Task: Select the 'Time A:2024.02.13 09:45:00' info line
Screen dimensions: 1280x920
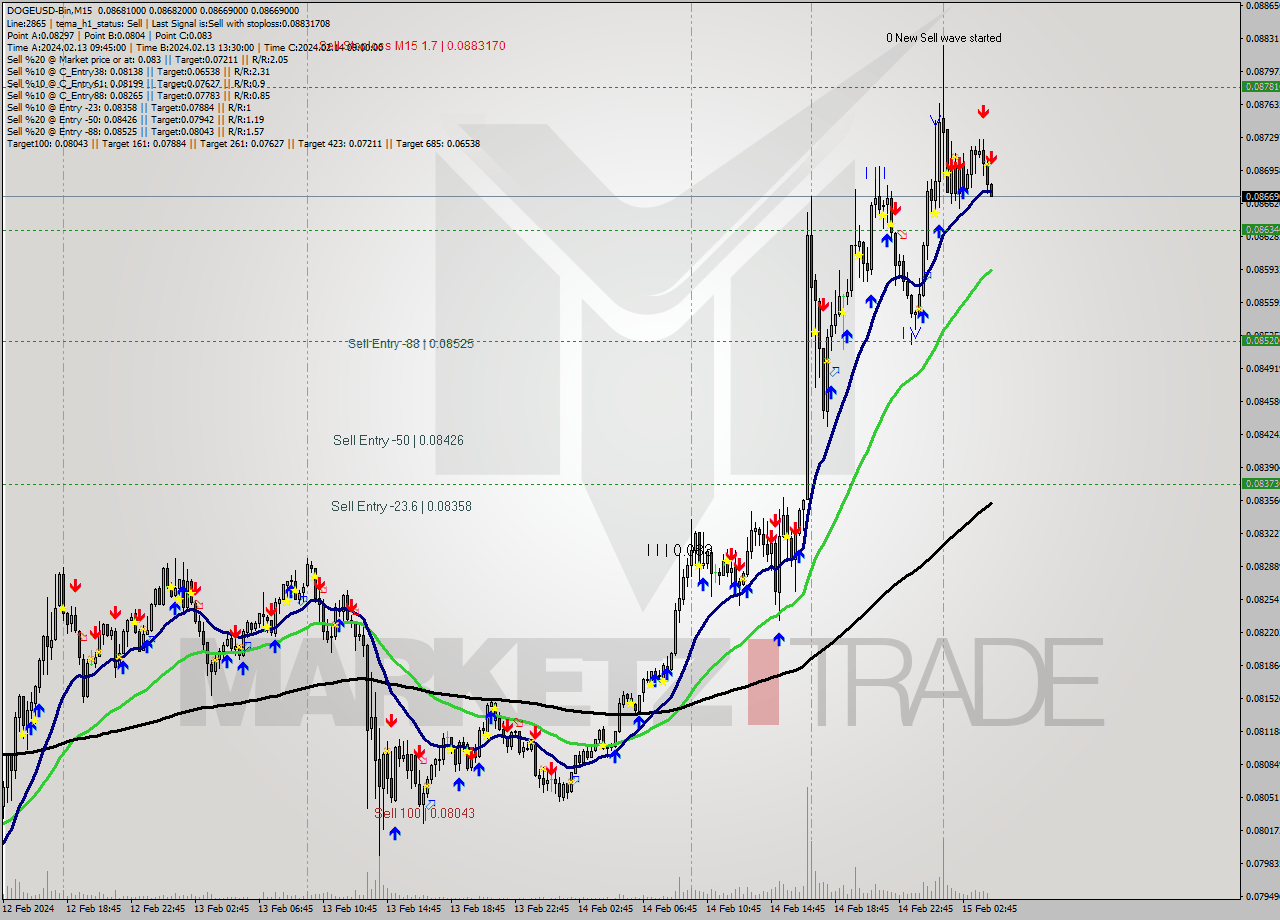Action: point(195,47)
